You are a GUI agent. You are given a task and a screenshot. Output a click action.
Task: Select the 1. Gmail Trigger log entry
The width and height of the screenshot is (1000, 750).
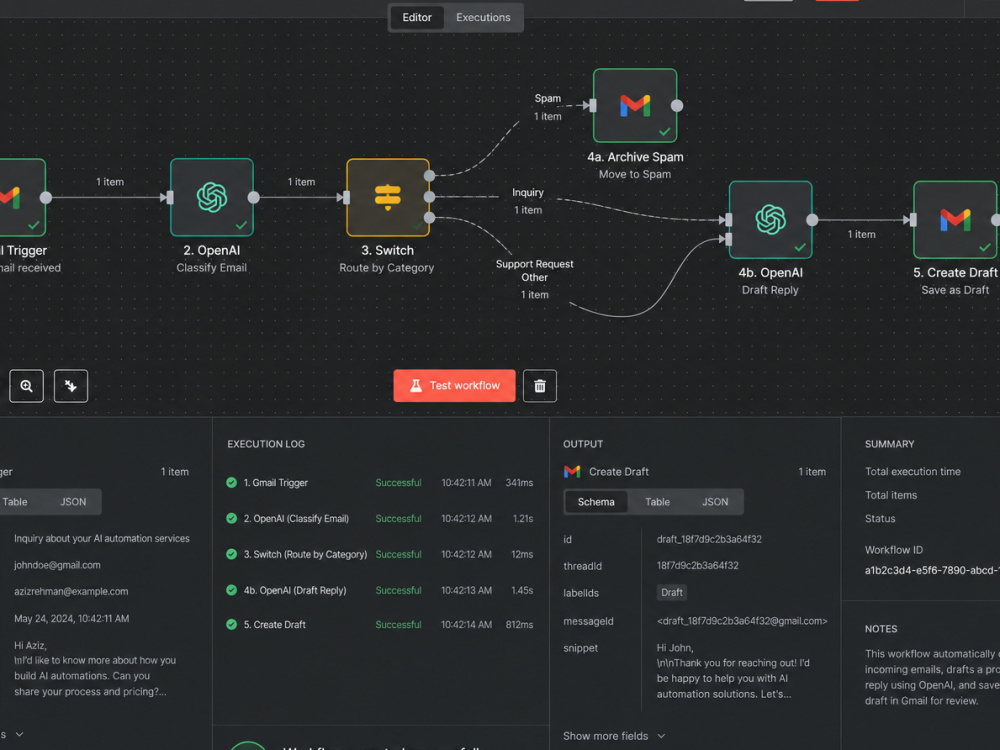[x=380, y=483]
